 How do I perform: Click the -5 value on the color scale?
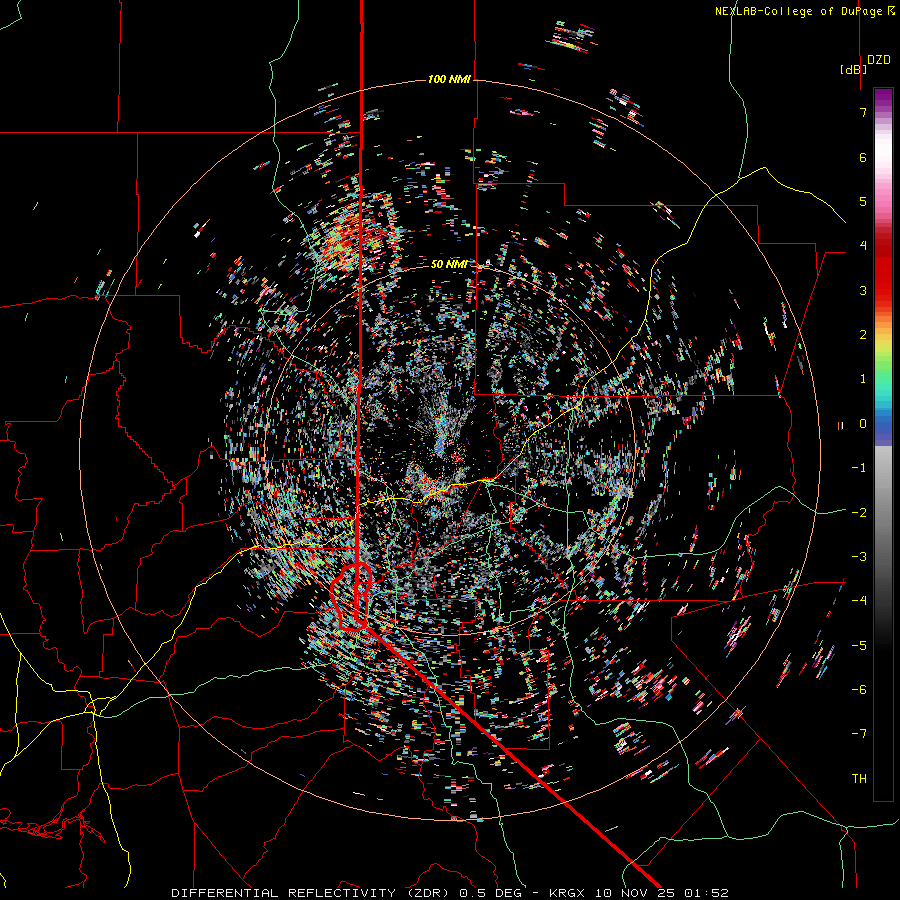pyautogui.click(x=859, y=646)
